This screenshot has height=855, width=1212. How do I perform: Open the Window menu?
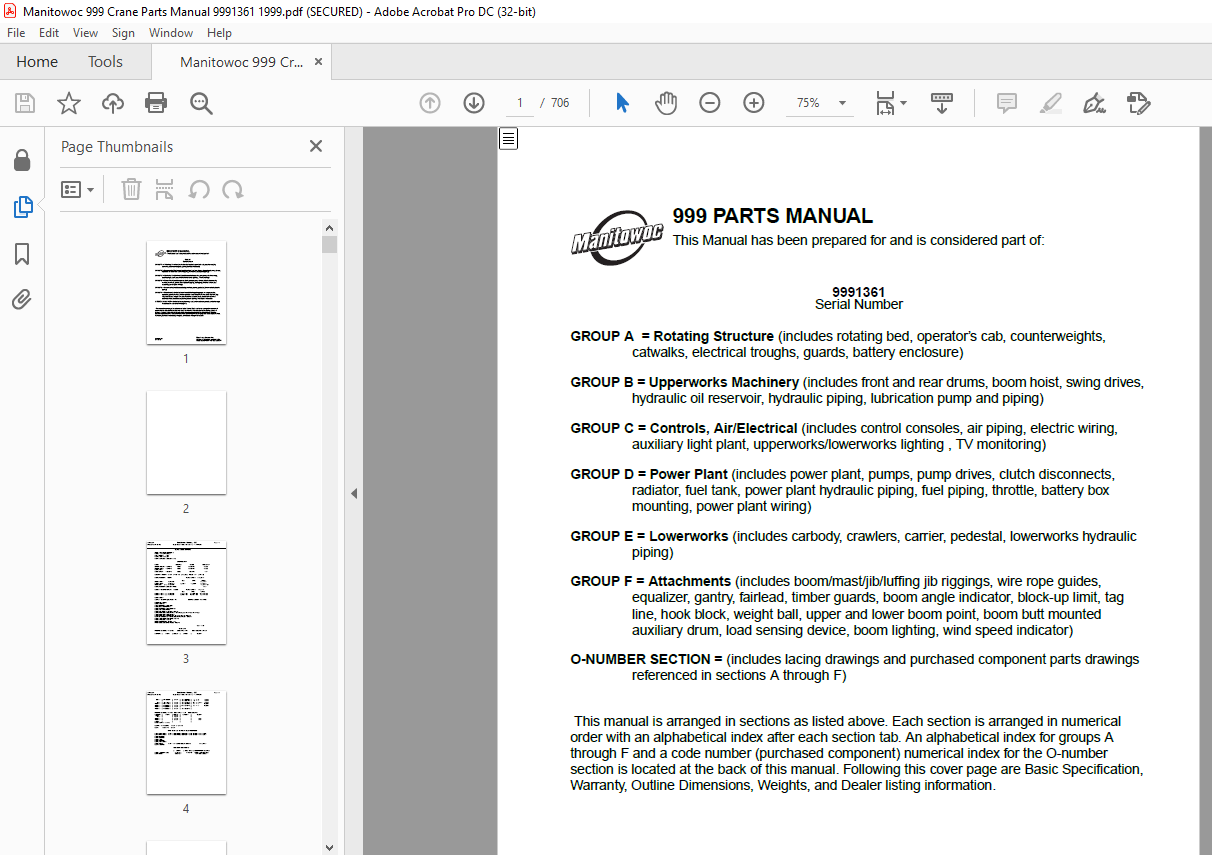171,33
